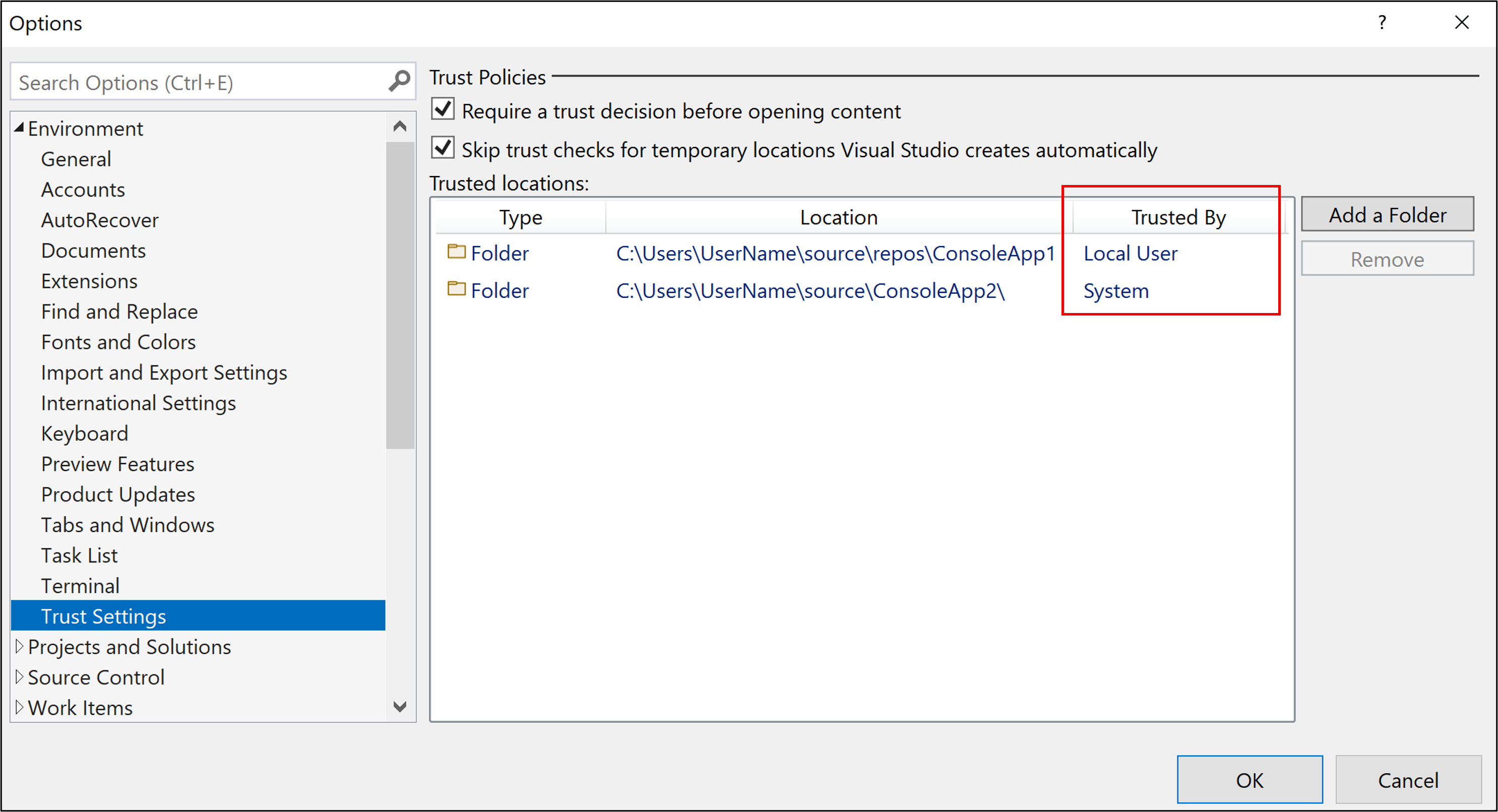Click the Add a Folder button

[1389, 213]
